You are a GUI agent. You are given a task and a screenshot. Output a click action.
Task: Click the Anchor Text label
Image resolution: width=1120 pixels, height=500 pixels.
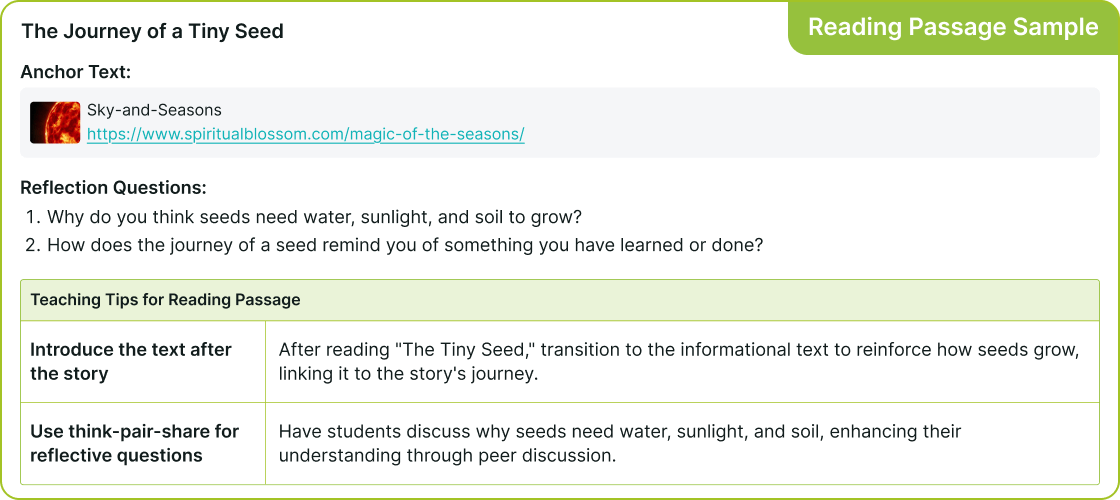pyautogui.click(x=76, y=72)
